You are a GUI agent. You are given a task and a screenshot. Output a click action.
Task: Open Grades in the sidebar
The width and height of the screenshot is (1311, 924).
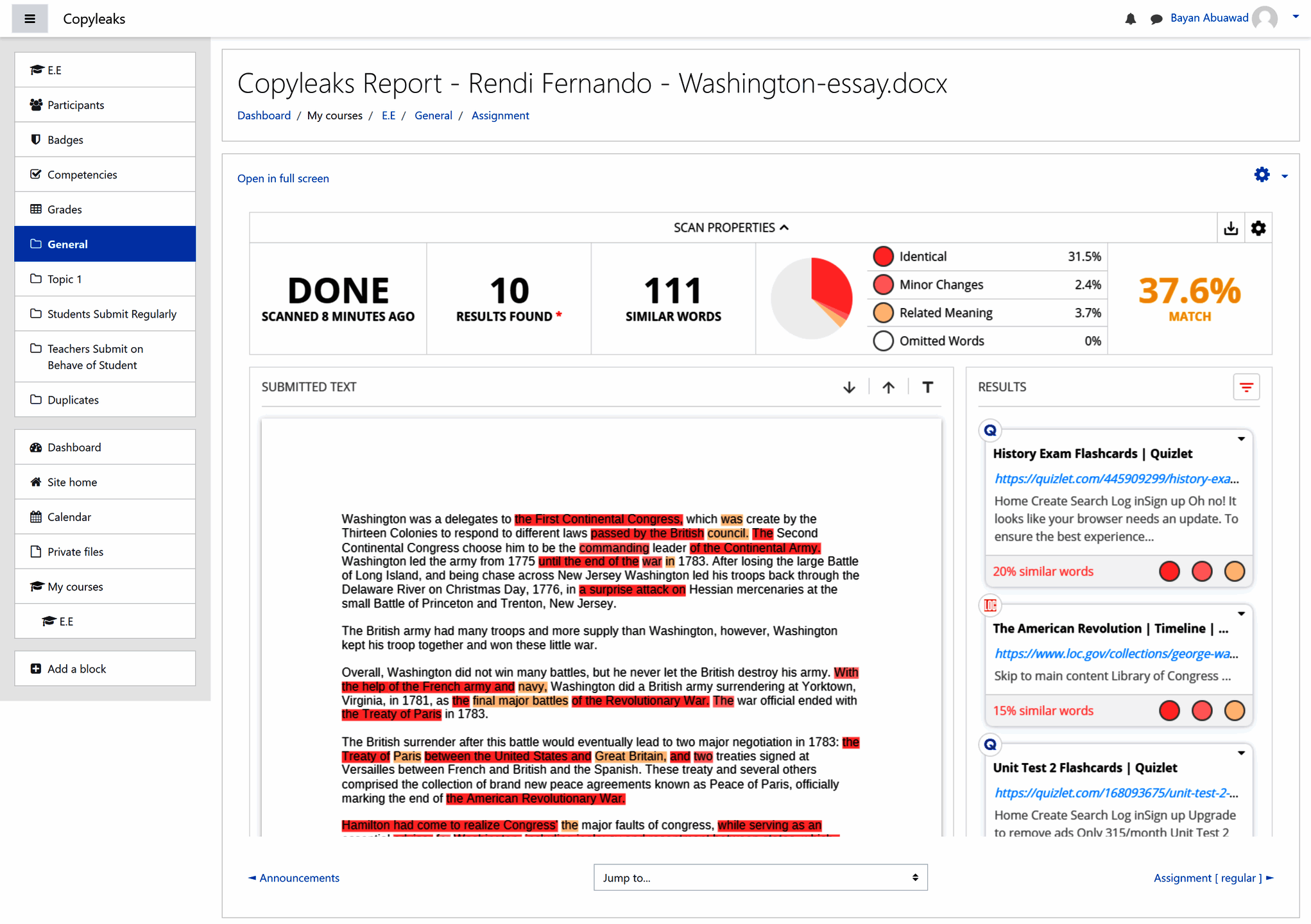coord(64,209)
